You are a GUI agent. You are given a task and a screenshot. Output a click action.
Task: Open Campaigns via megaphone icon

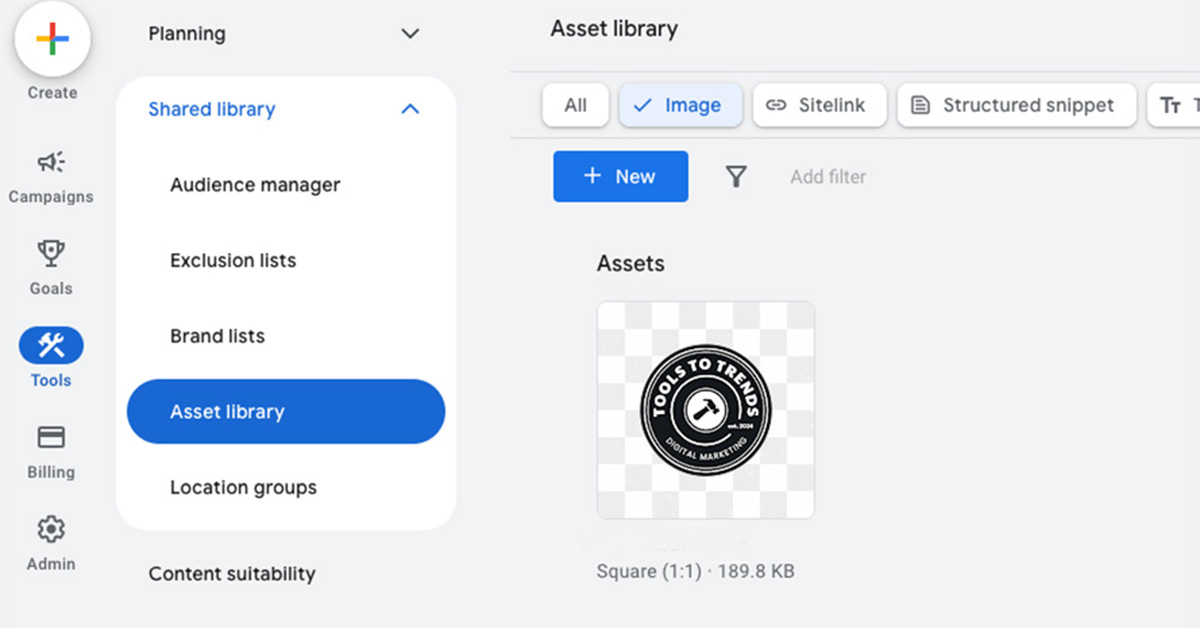(51, 162)
